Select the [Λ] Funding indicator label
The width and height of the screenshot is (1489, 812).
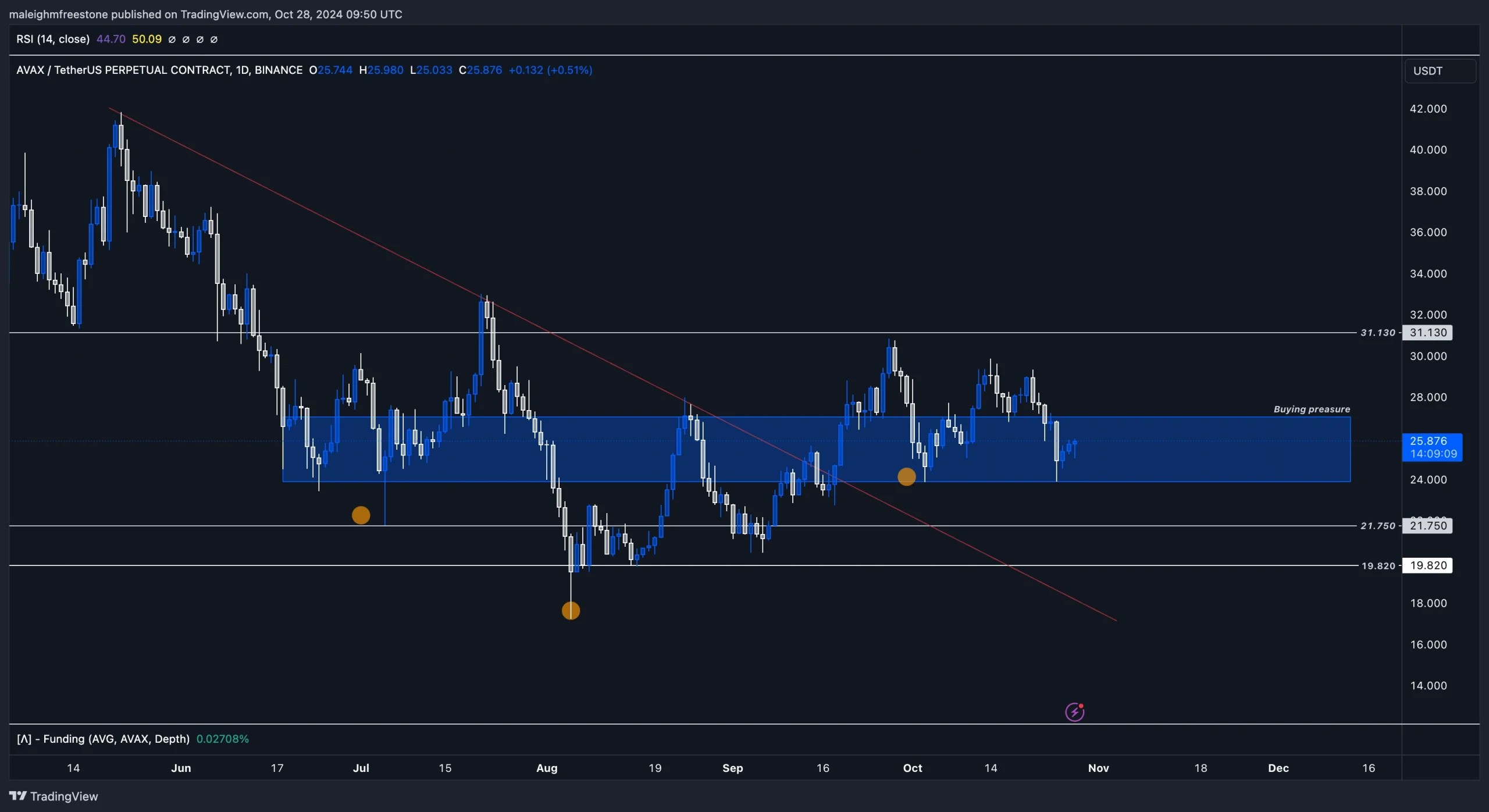(102, 739)
